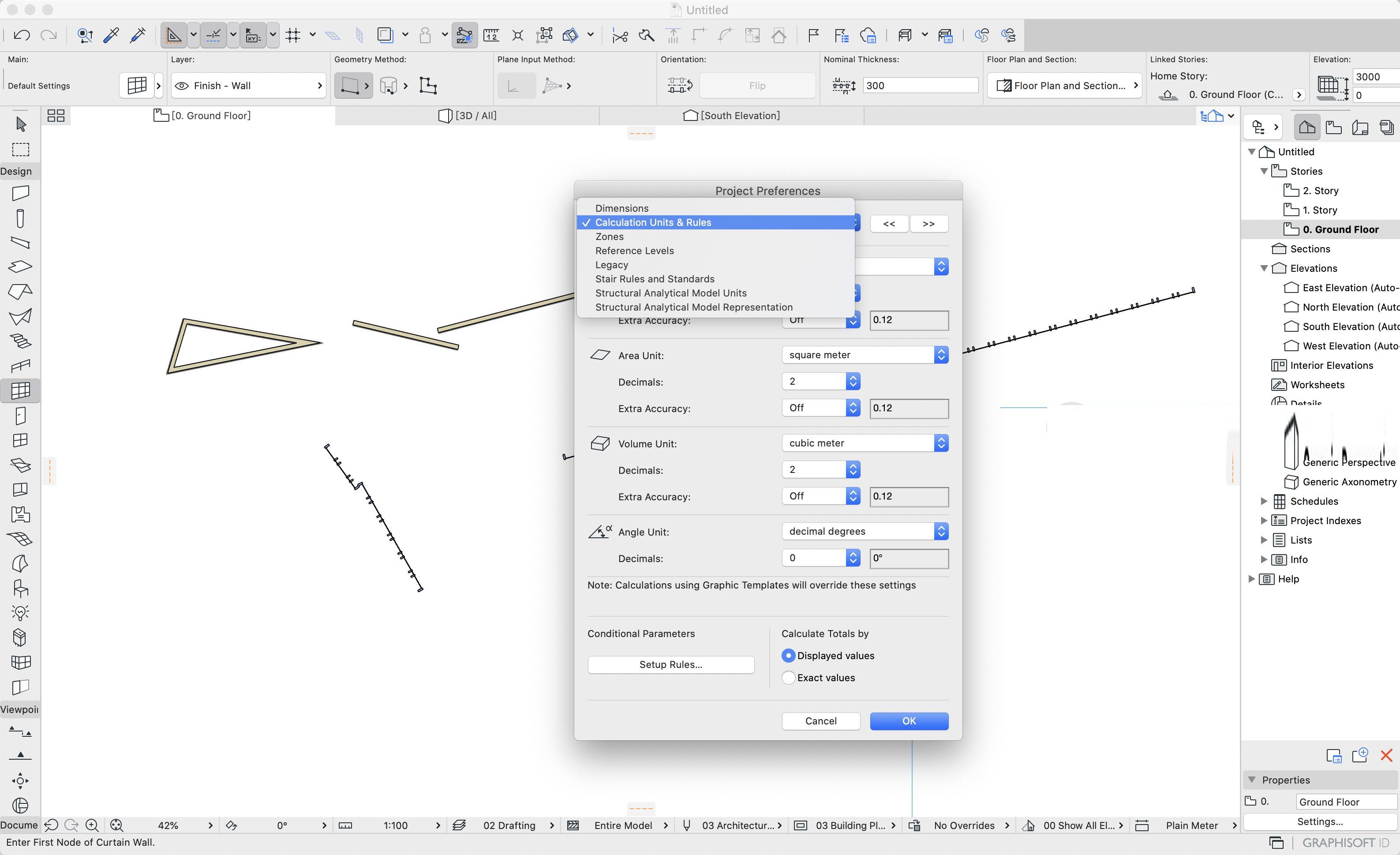Image resolution: width=1400 pixels, height=855 pixels.
Task: Open the Project Map view in Navigator
Action: (1307, 127)
